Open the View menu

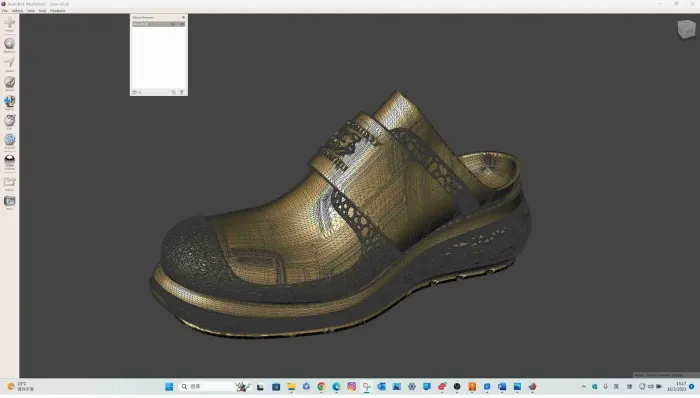tap(31, 10)
